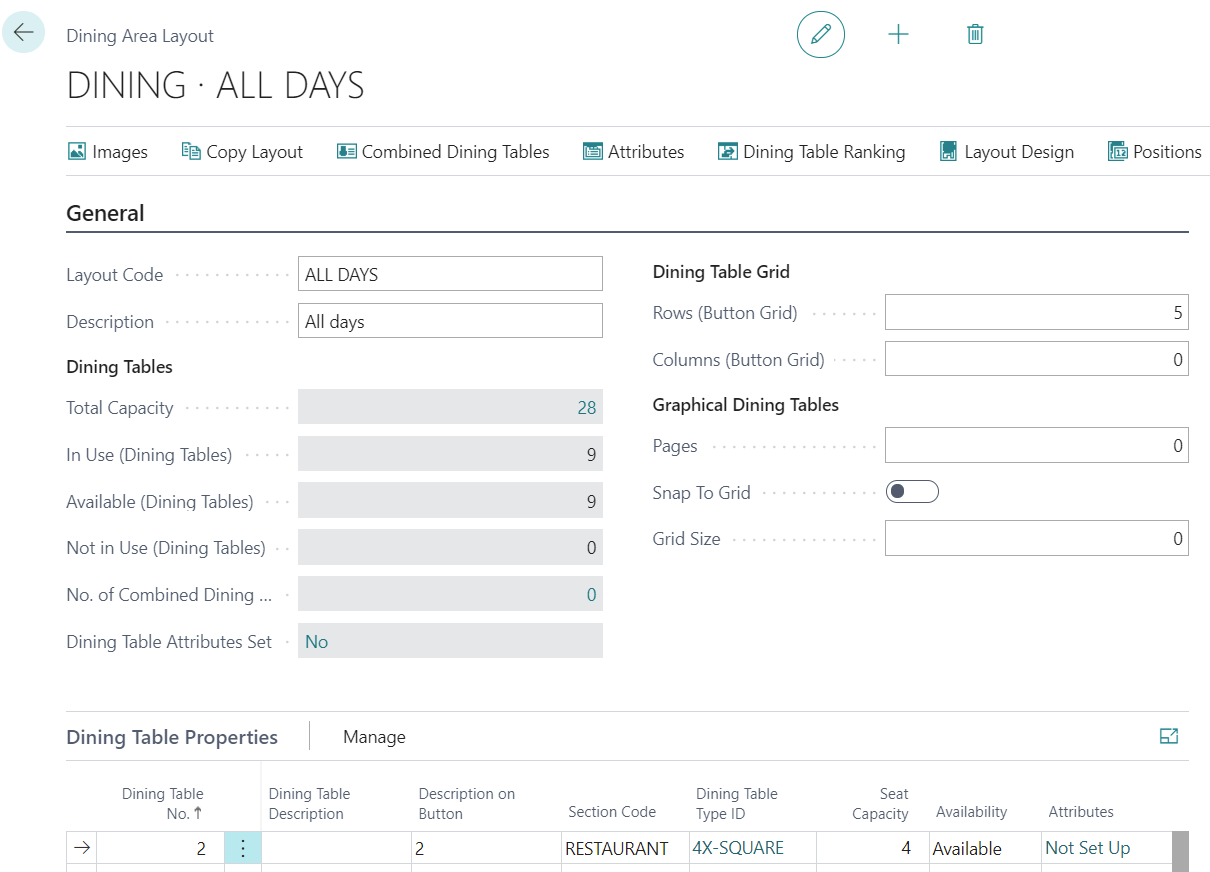Click the table's vertical scrollbar
1210x872 pixels.
tap(1180, 850)
